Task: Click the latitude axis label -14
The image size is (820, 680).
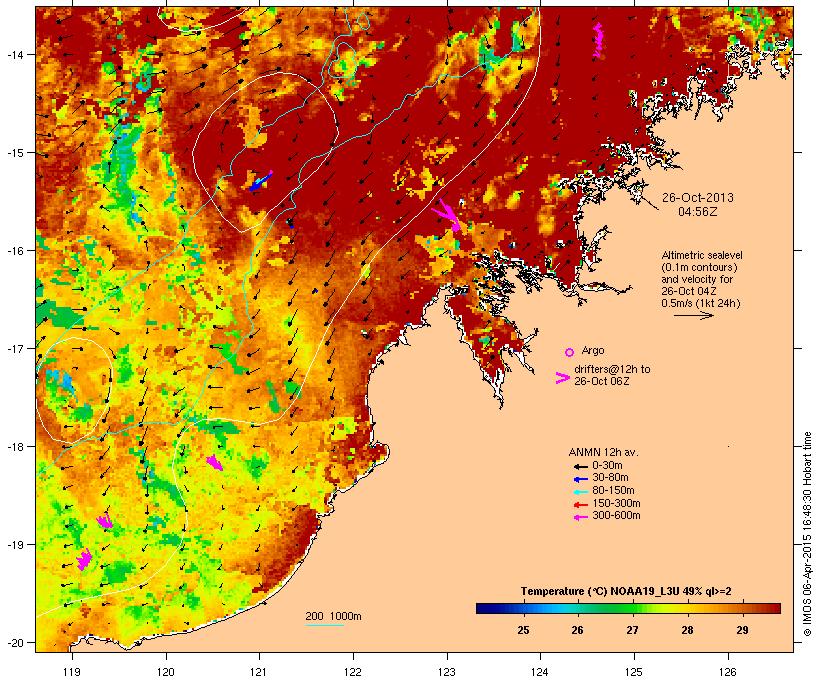Action: pyautogui.click(x=14, y=54)
